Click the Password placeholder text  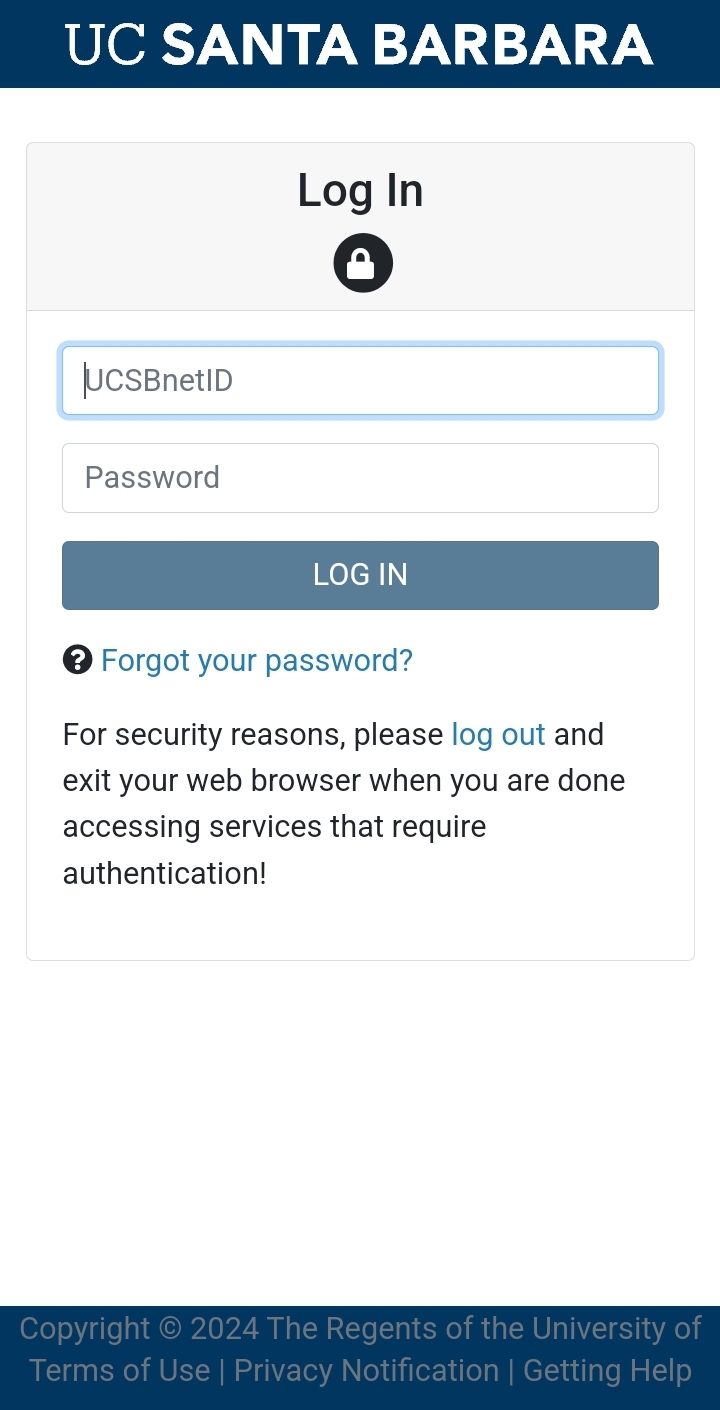tap(151, 477)
